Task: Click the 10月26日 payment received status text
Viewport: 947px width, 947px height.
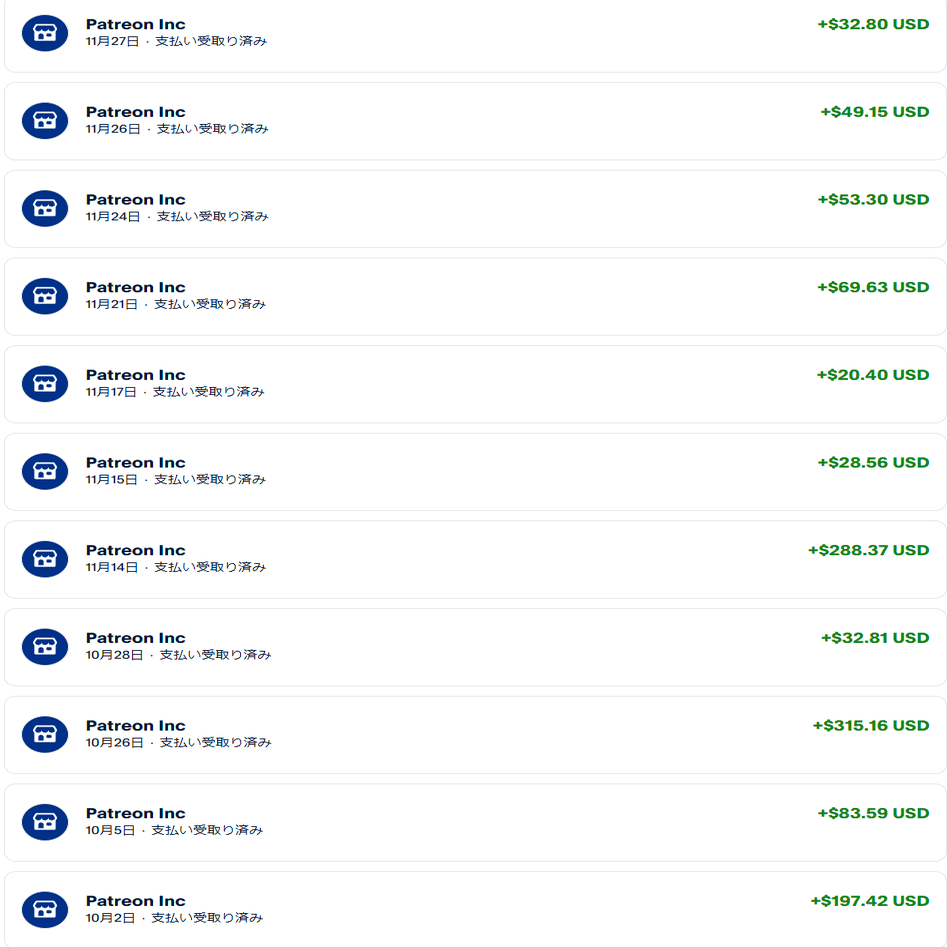Action: [x=215, y=743]
